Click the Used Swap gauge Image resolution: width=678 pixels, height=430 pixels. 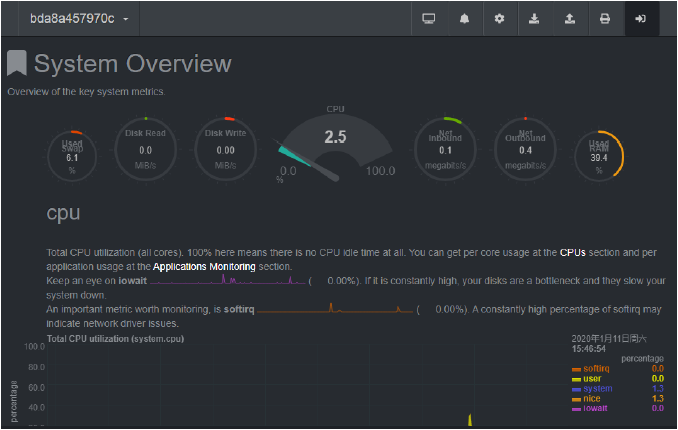[x=72, y=156]
